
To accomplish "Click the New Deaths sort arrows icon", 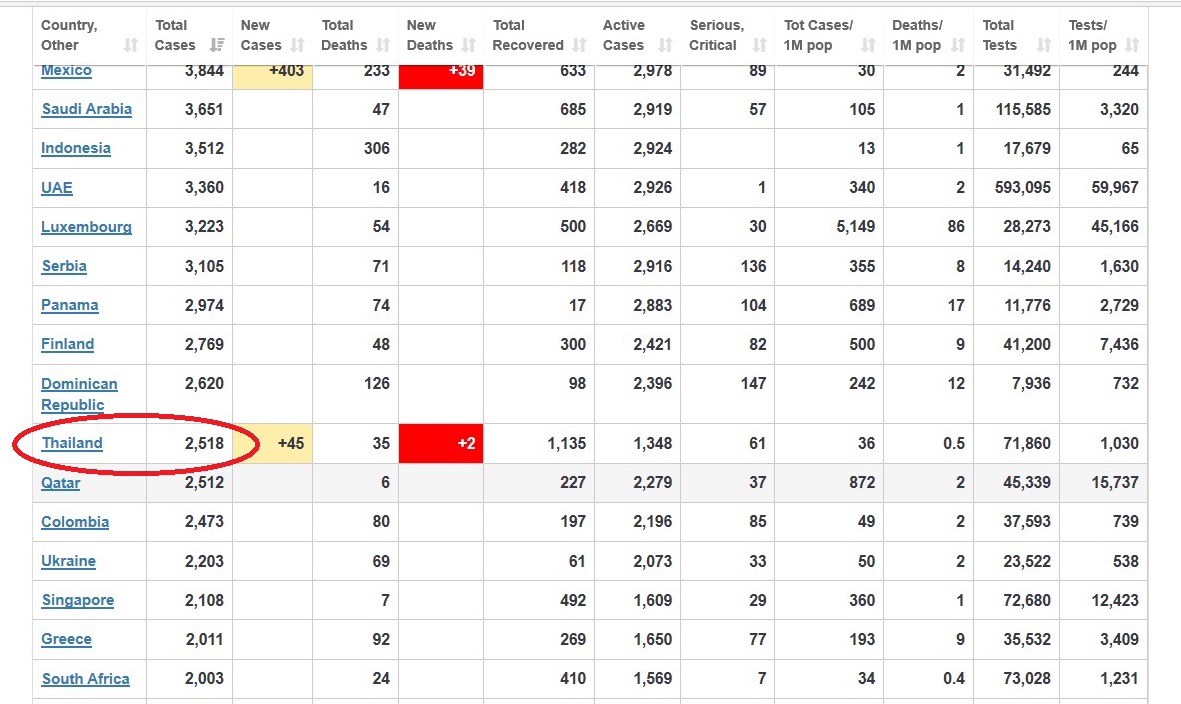I will (x=469, y=46).
